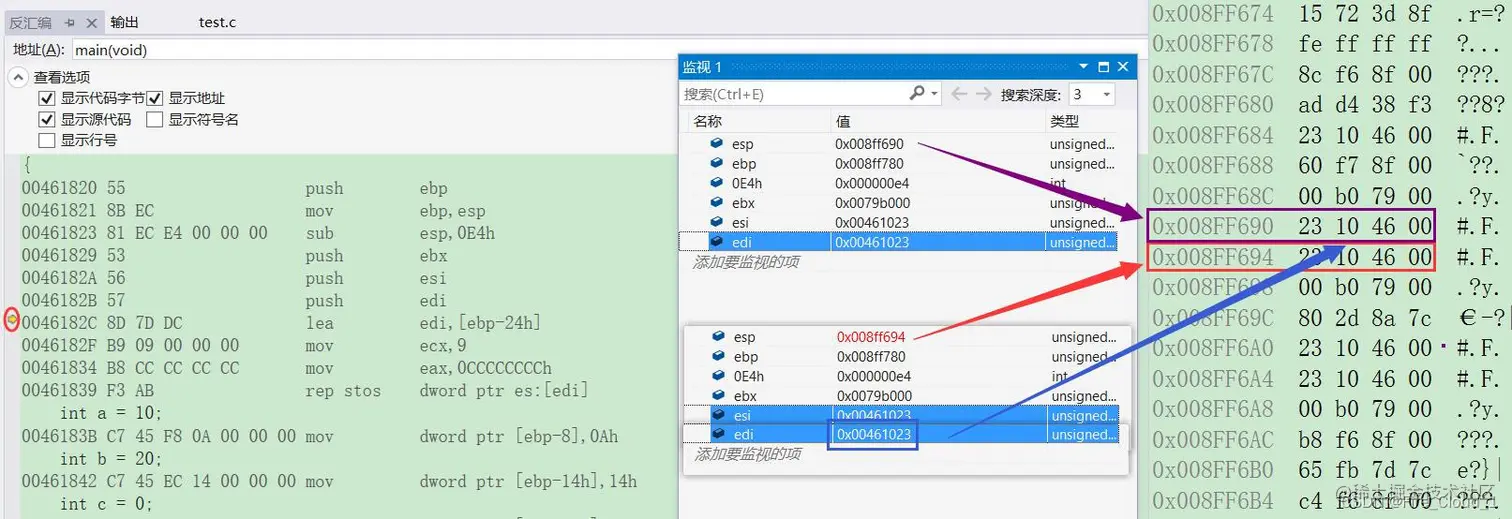This screenshot has width=1512, height=519.
Task: Uncheck 显示地址 checkbox
Action: pos(155,98)
